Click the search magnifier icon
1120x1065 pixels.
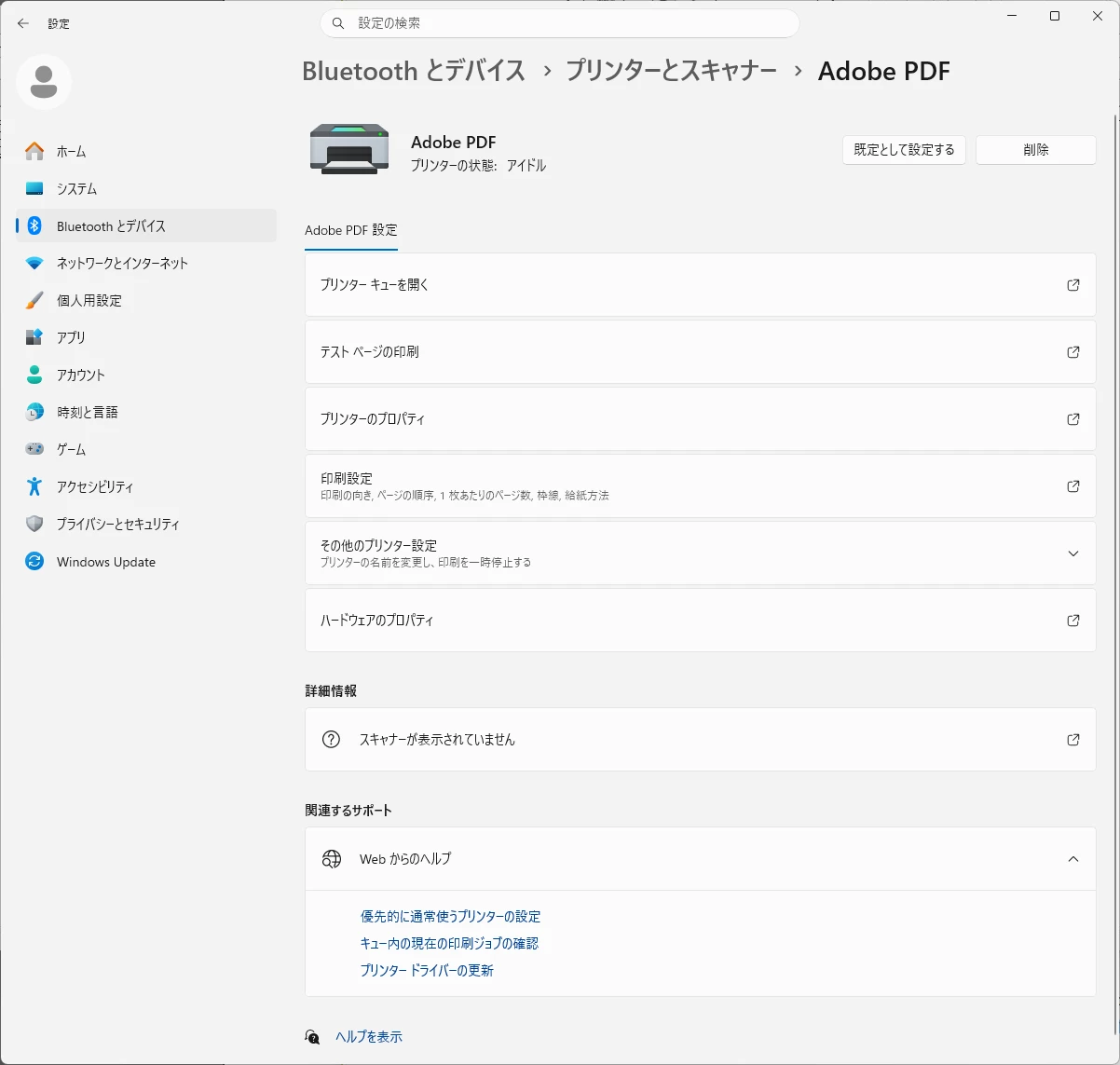click(x=339, y=23)
